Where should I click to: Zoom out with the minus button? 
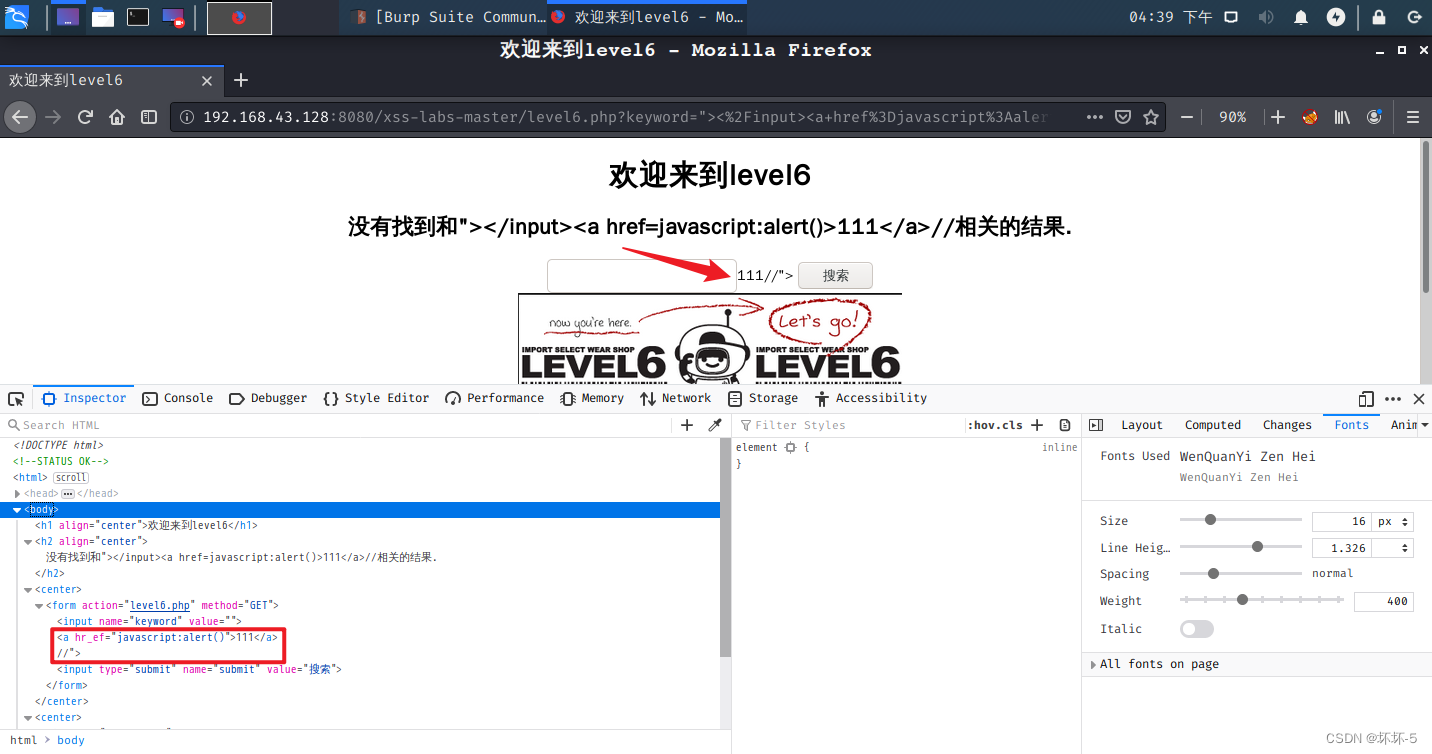1187,117
